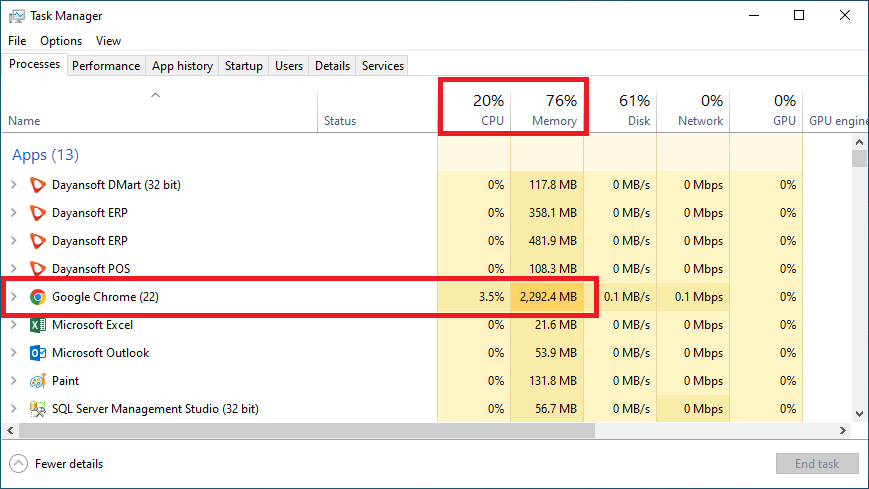Expand the Dayansoft ERP row using 358.1 MB
Image resolution: width=869 pixels, height=489 pixels.
tap(14, 213)
